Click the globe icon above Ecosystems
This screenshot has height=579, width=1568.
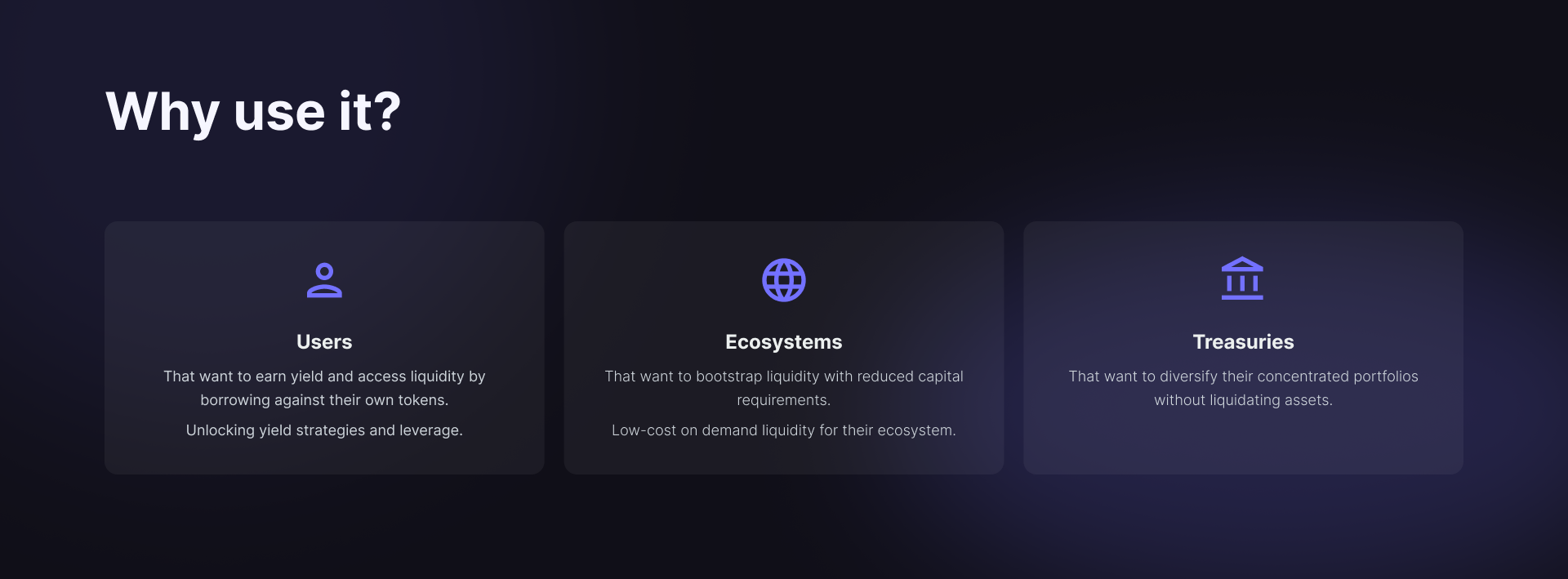(784, 280)
